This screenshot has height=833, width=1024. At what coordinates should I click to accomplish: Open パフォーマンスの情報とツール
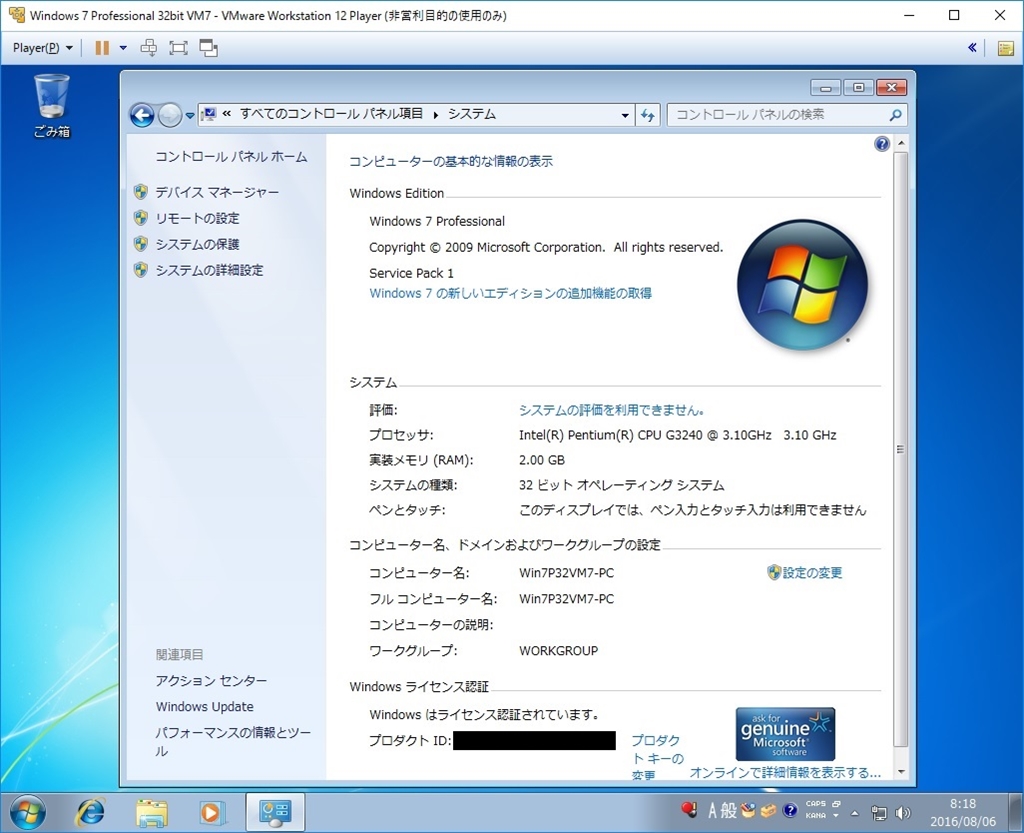click(232, 742)
